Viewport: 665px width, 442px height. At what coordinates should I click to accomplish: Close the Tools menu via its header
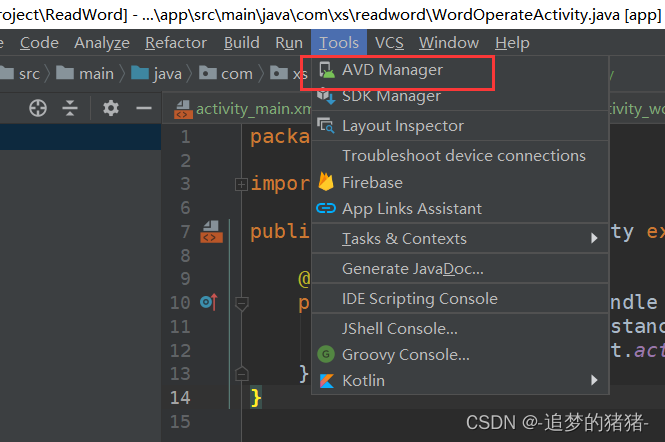click(x=339, y=42)
